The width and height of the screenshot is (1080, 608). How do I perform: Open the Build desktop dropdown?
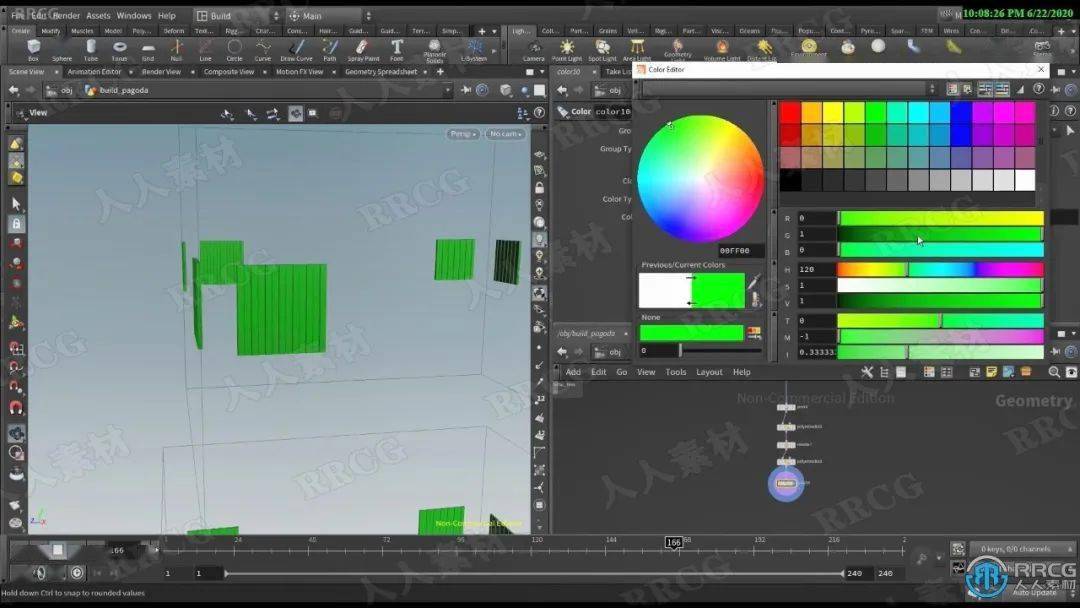click(238, 16)
